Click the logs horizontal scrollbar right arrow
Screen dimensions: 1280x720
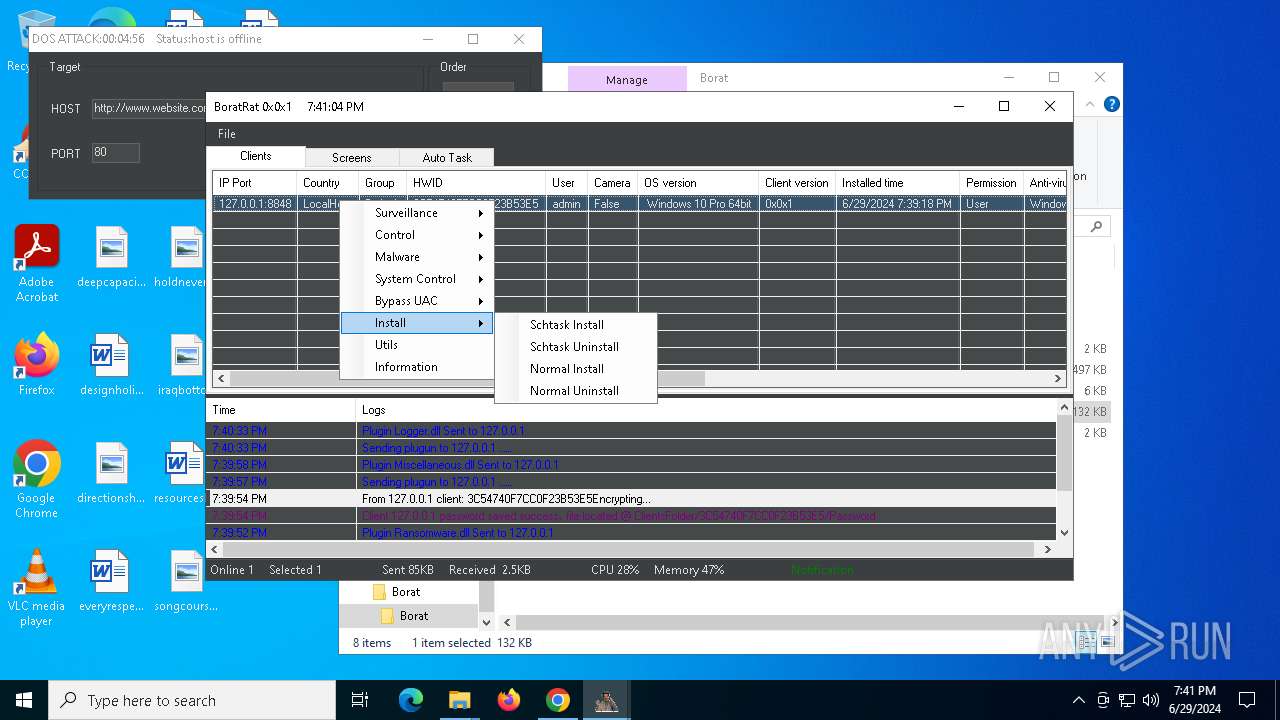1047,549
